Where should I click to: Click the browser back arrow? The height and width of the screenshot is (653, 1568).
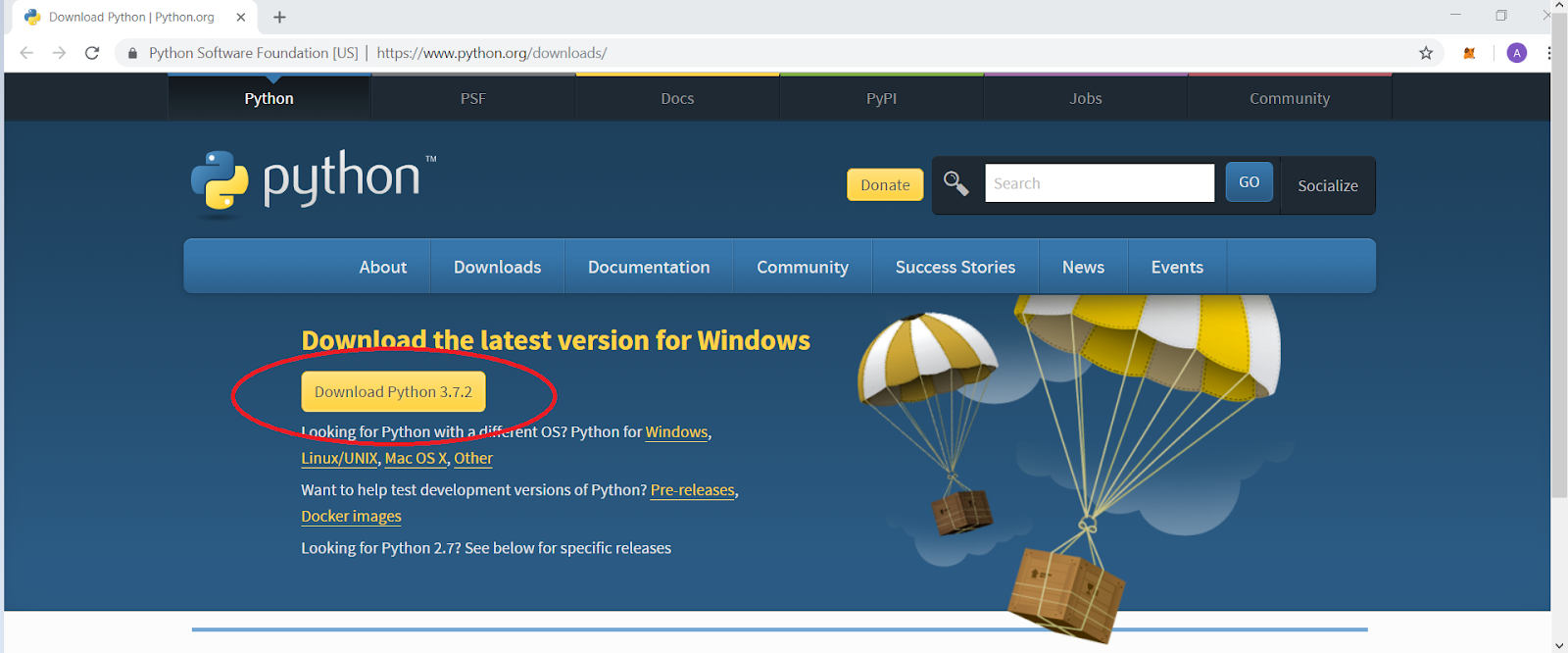click(x=26, y=53)
